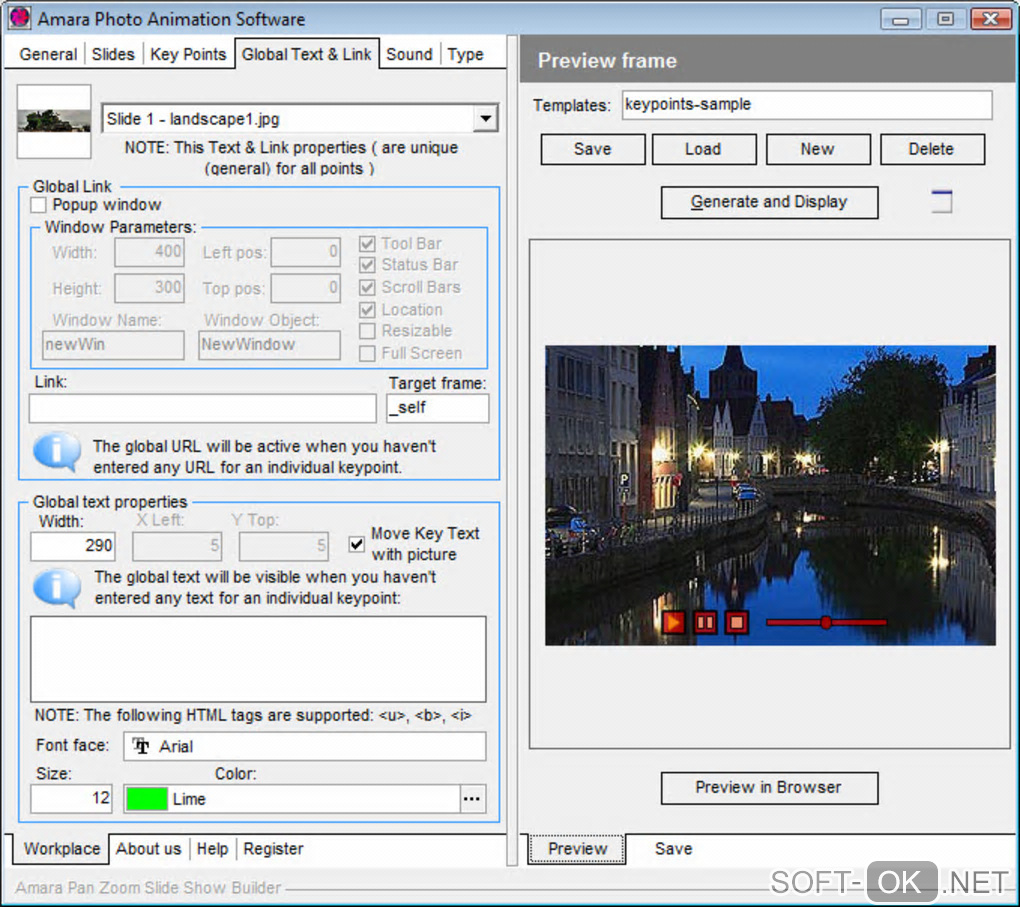Viewport: 1020px width, 907px height.
Task: Open the Type tab
Action: (x=465, y=54)
